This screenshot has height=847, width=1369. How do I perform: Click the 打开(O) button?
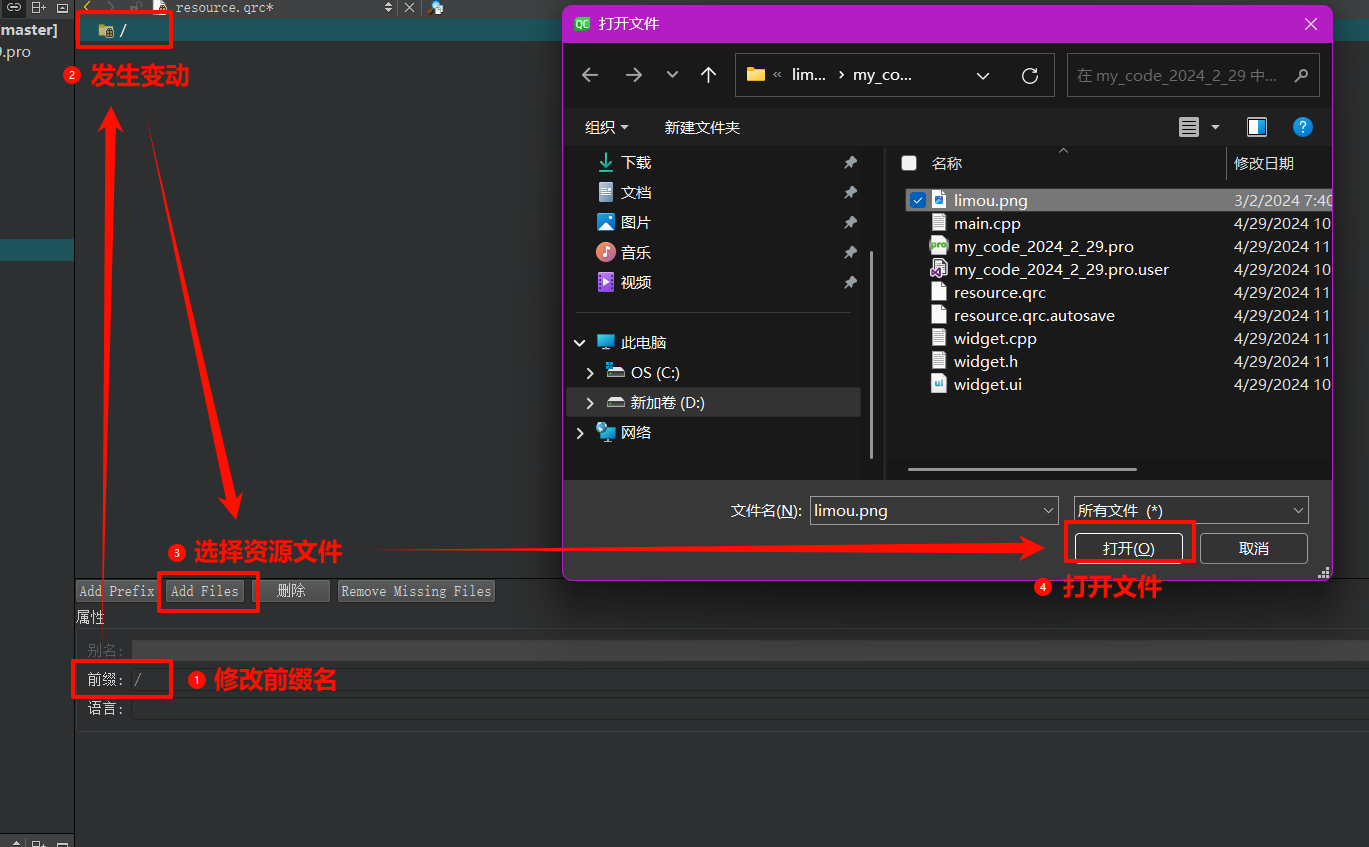point(1129,548)
